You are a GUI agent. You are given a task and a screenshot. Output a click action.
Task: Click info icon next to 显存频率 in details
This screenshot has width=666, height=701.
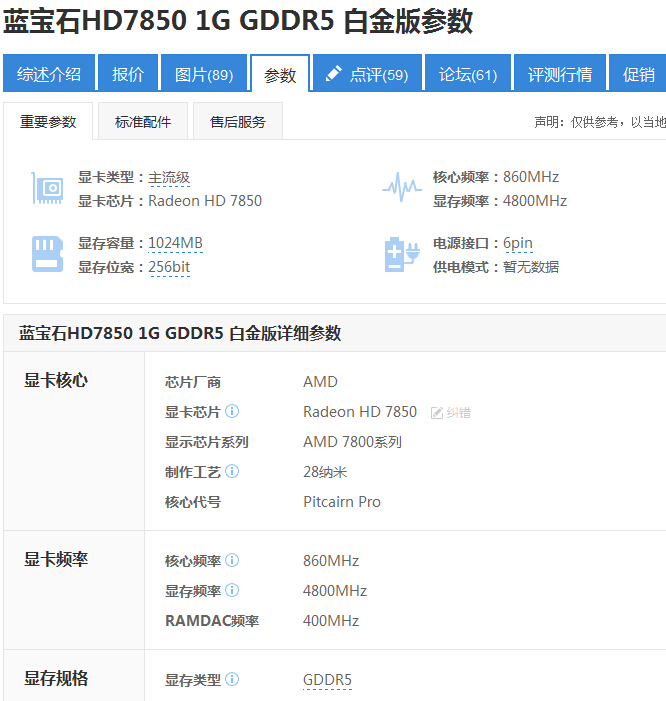click(232, 590)
